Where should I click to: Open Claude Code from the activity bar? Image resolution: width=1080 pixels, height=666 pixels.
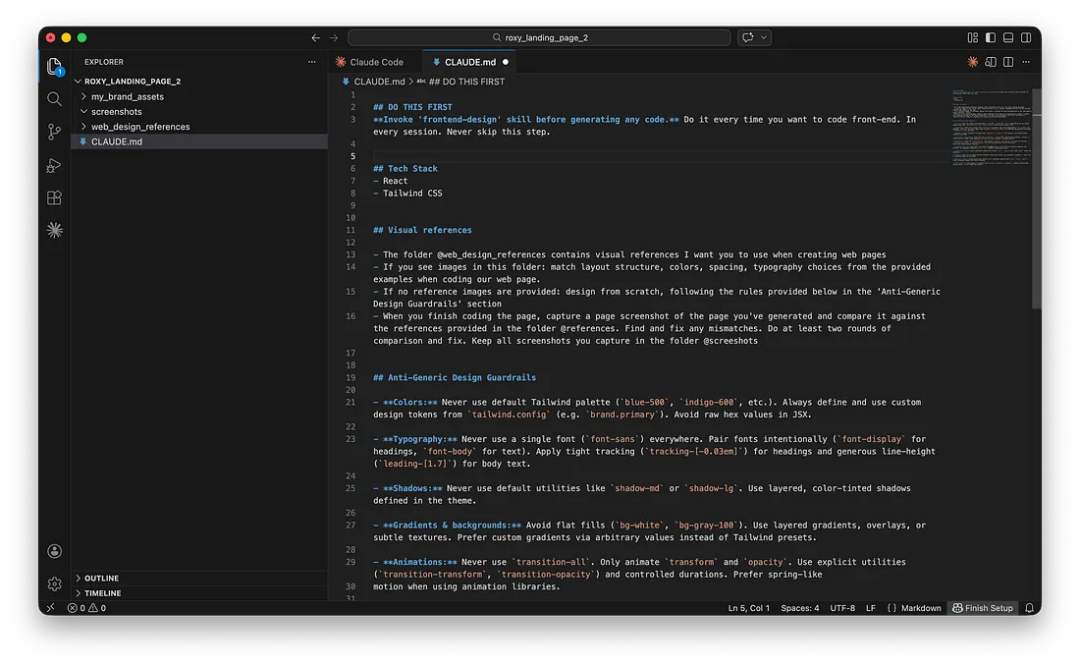54,230
